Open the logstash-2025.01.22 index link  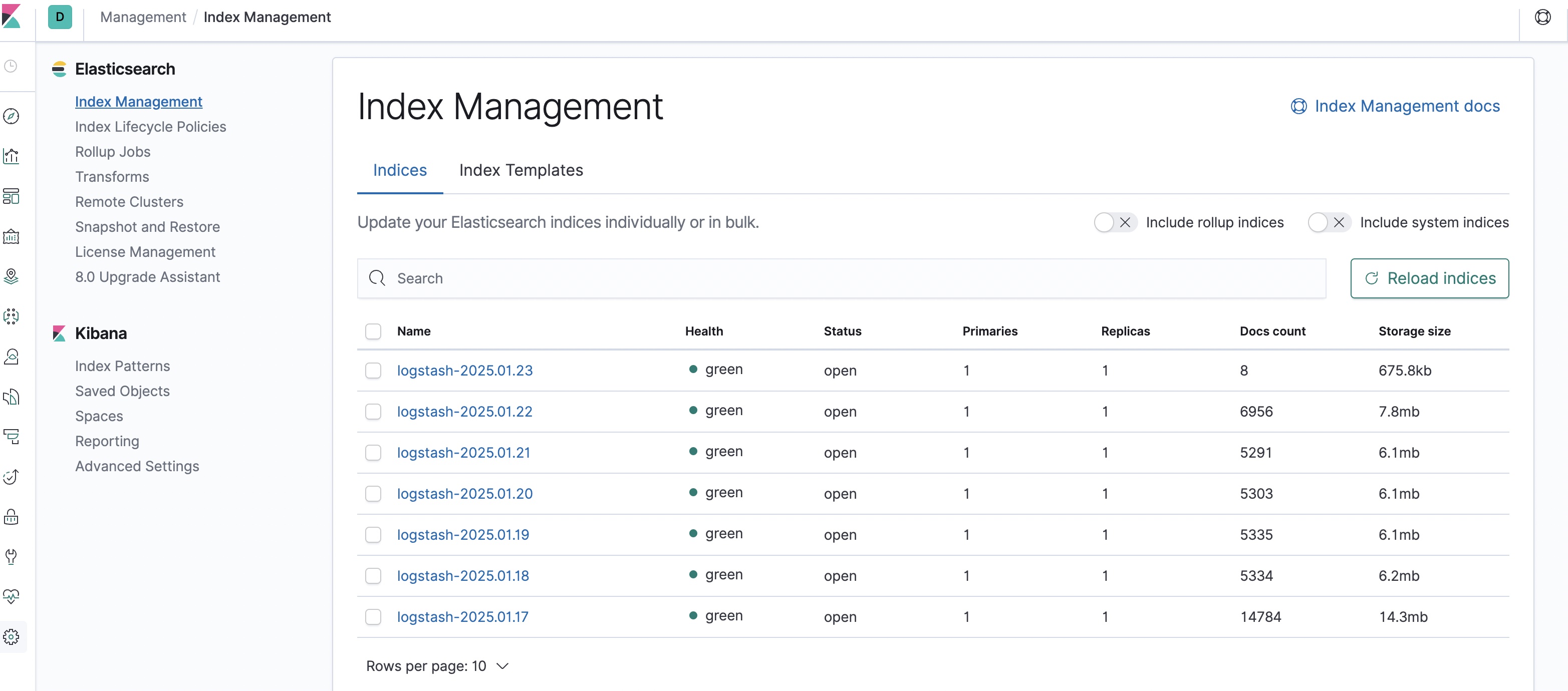464,411
